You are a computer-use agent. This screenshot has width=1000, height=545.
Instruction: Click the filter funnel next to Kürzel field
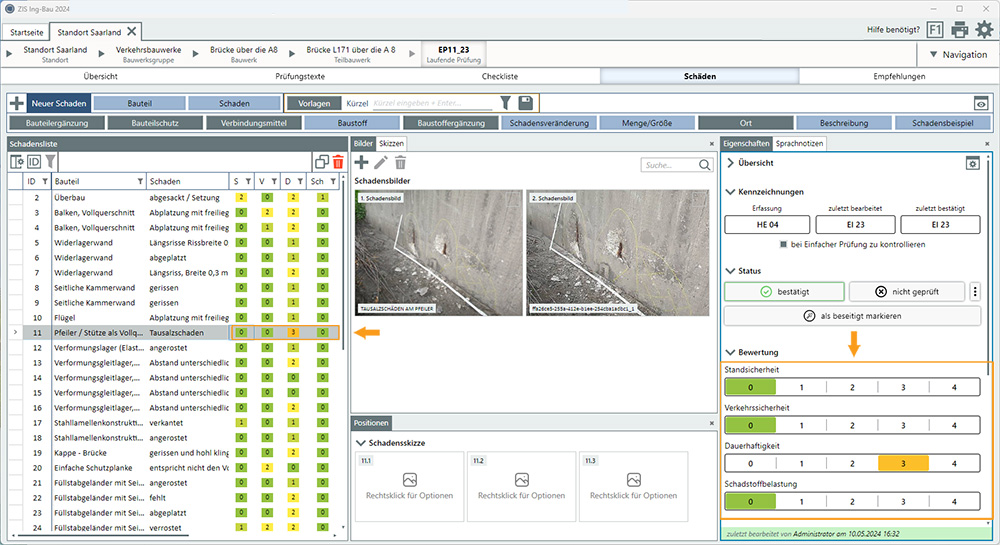505,102
